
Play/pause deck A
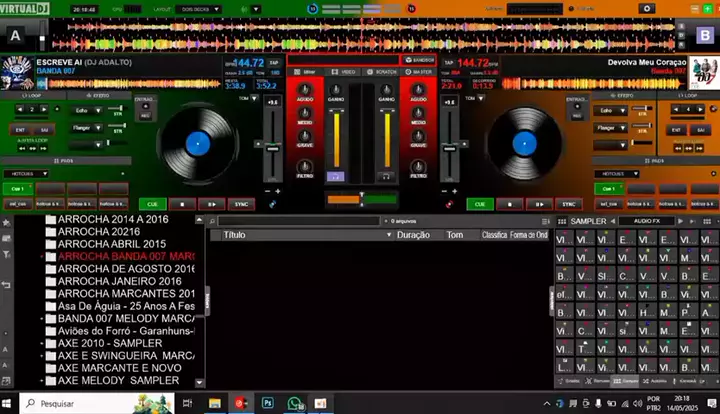coord(212,204)
